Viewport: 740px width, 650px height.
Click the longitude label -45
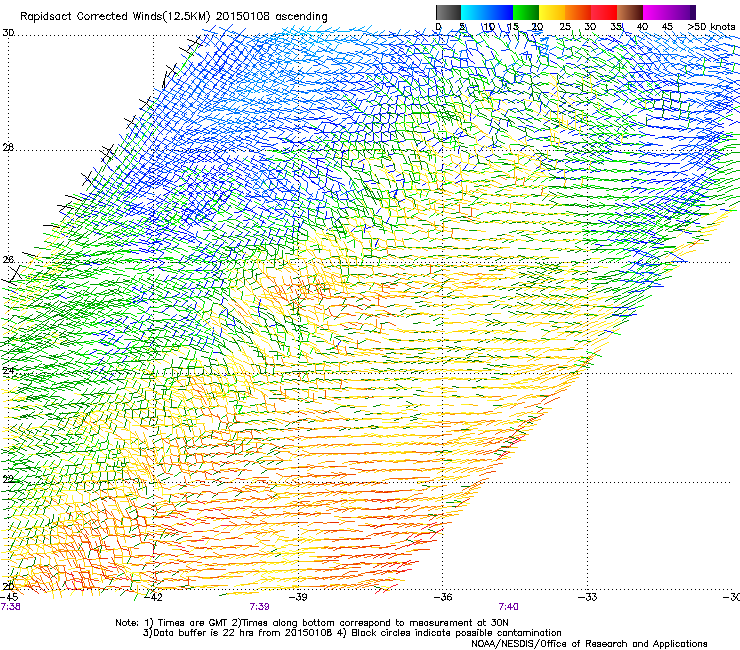tap(9, 597)
